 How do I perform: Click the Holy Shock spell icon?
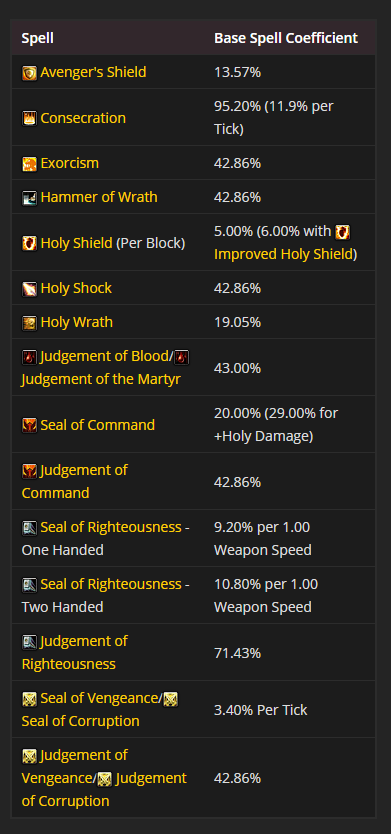(x=29, y=289)
